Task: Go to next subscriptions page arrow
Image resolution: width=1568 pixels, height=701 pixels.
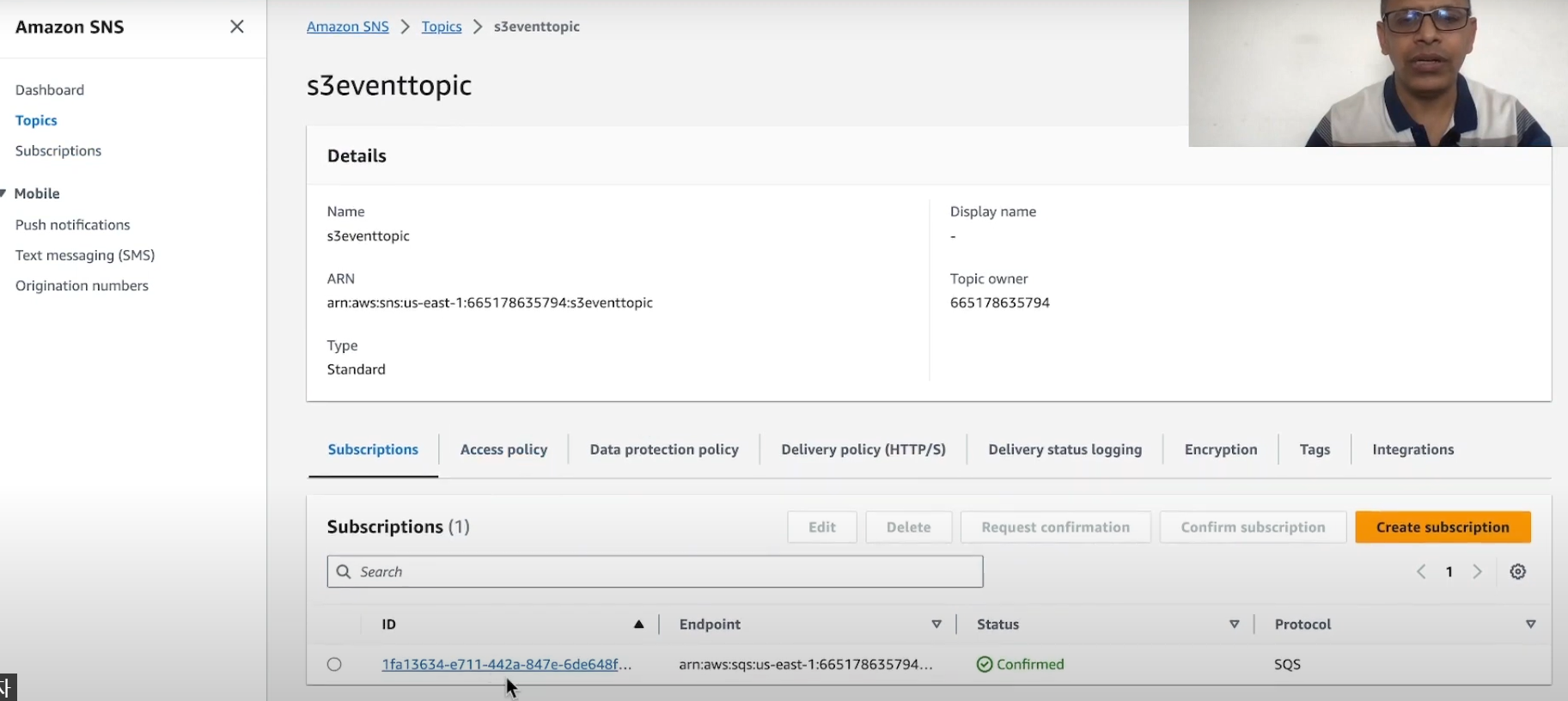Action: pyautogui.click(x=1478, y=572)
